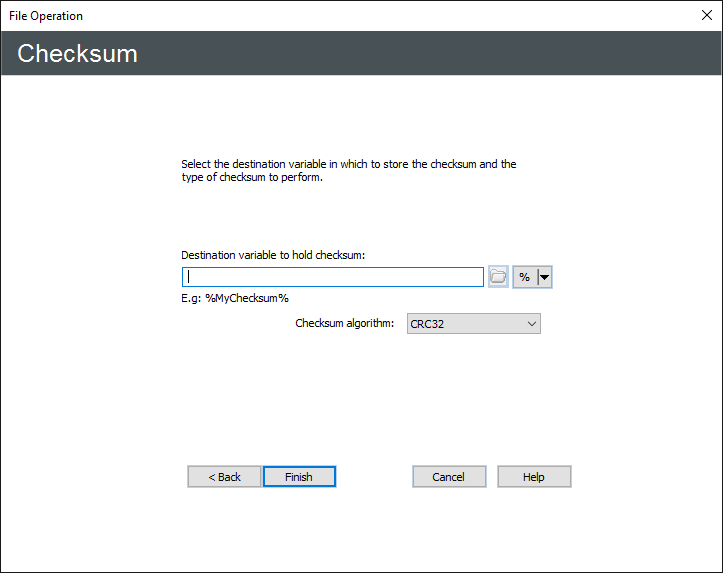Screen dimensions: 723x573
Task: Go back with the < Back button
Action: point(224,477)
